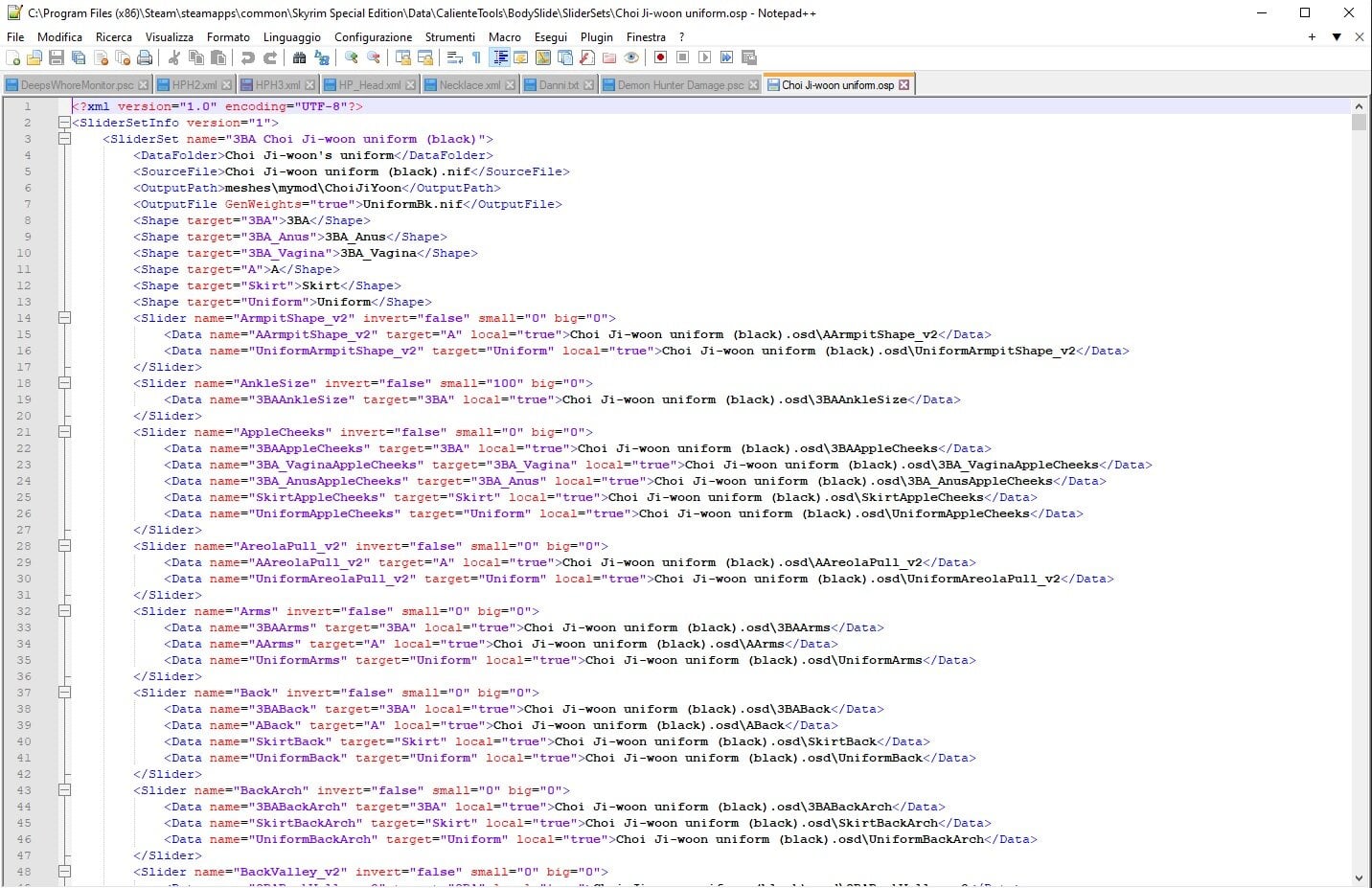Click the vertical scrollbar thumb
This screenshot has width=1372, height=888.
point(1359,122)
